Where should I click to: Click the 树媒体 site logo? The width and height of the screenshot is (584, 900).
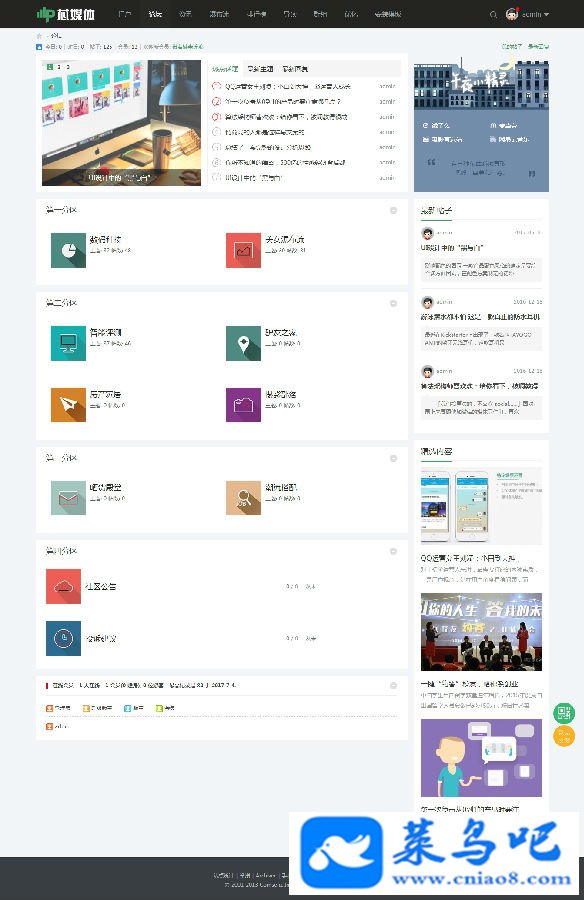coord(65,14)
